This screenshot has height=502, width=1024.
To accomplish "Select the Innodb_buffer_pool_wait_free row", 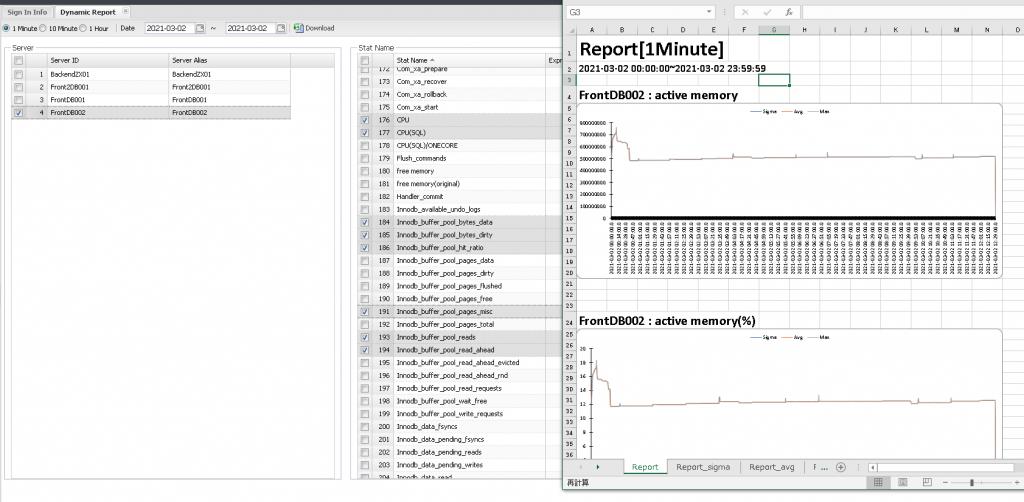I will pos(459,401).
